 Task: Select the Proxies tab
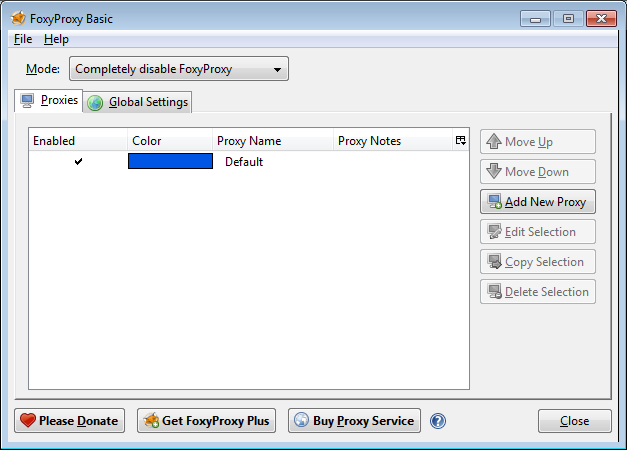(48, 101)
